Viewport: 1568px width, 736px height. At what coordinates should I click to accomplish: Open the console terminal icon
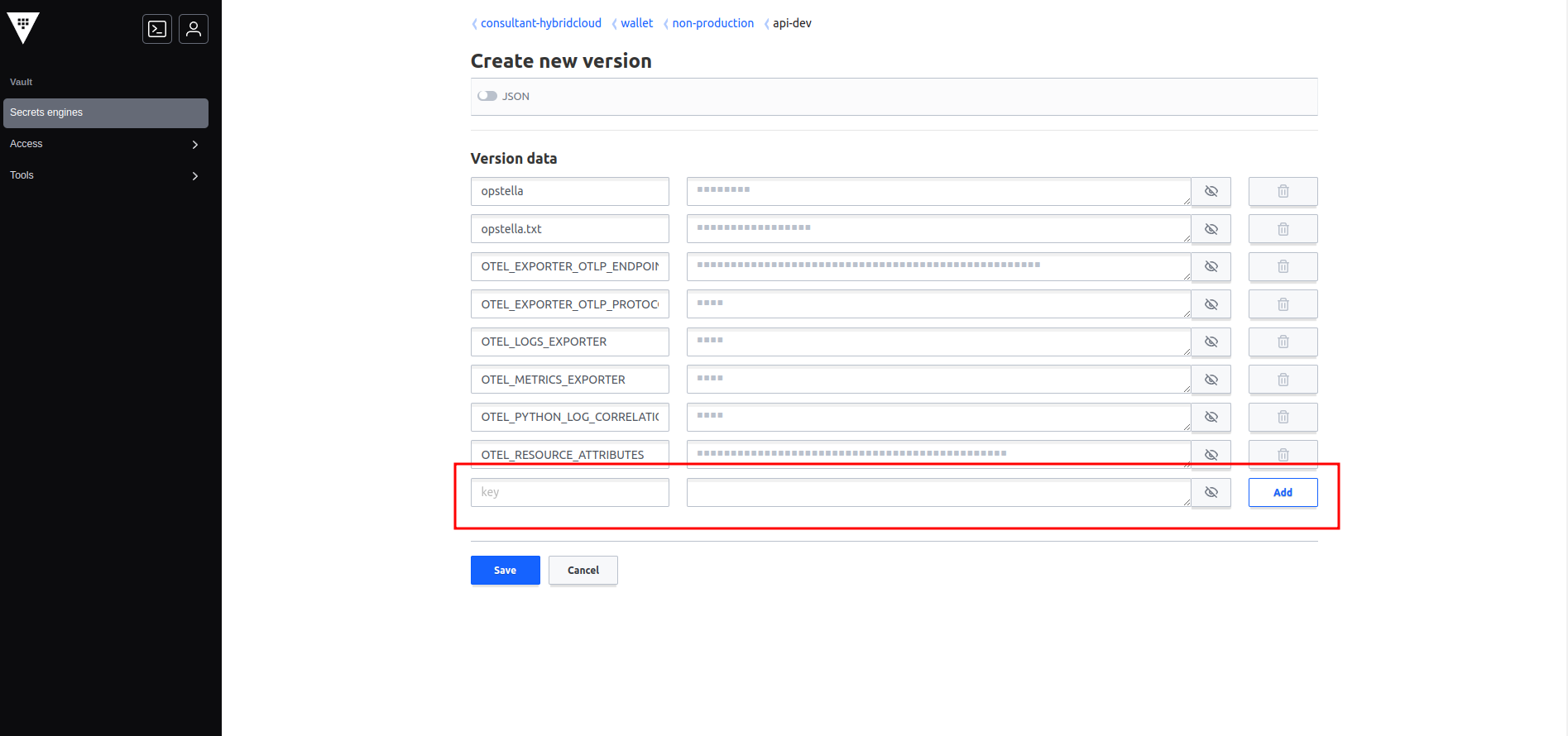coord(157,29)
